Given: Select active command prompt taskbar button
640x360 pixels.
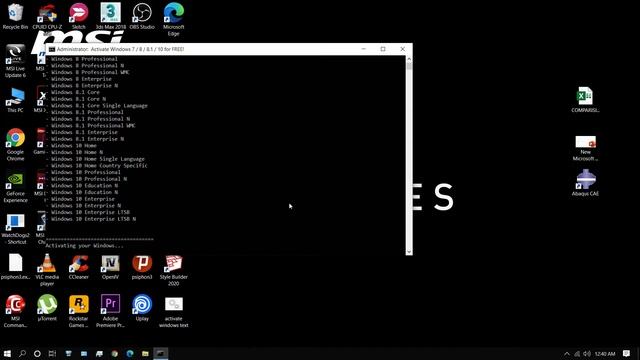Looking at the screenshot, I should (161, 353).
